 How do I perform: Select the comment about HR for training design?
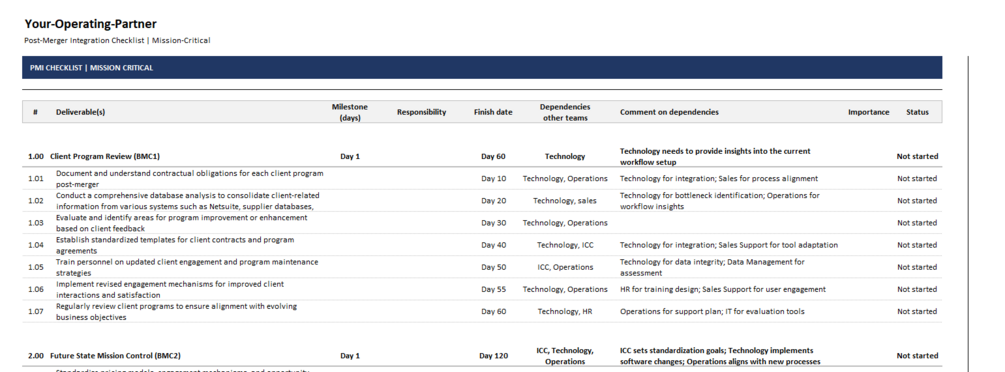click(x=722, y=289)
